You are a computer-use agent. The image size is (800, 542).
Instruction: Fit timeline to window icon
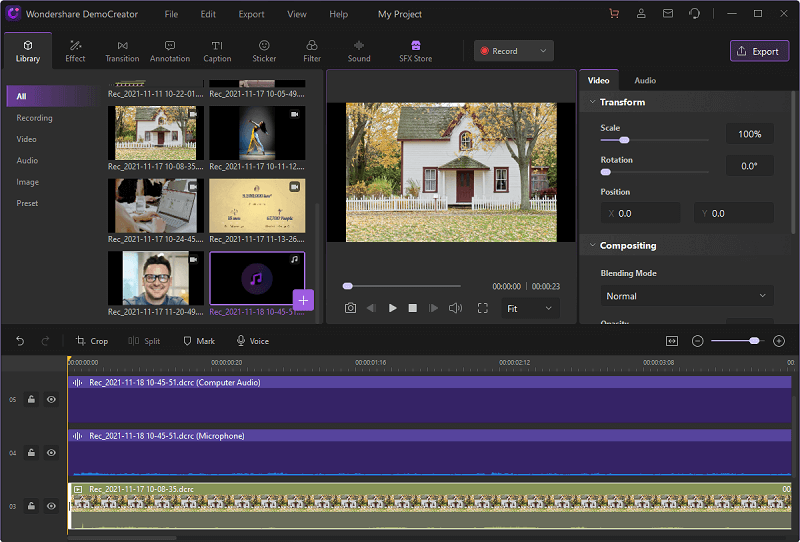(672, 341)
